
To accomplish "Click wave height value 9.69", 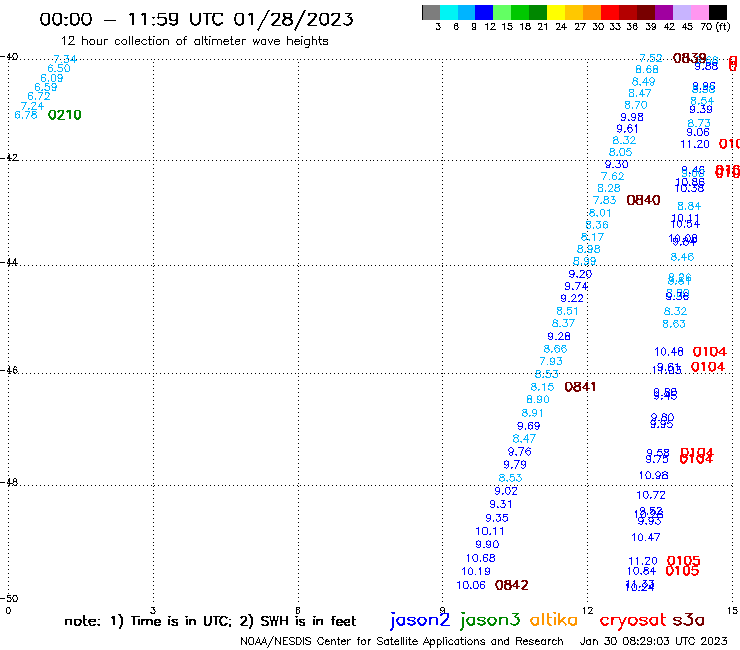I will coord(529,426).
